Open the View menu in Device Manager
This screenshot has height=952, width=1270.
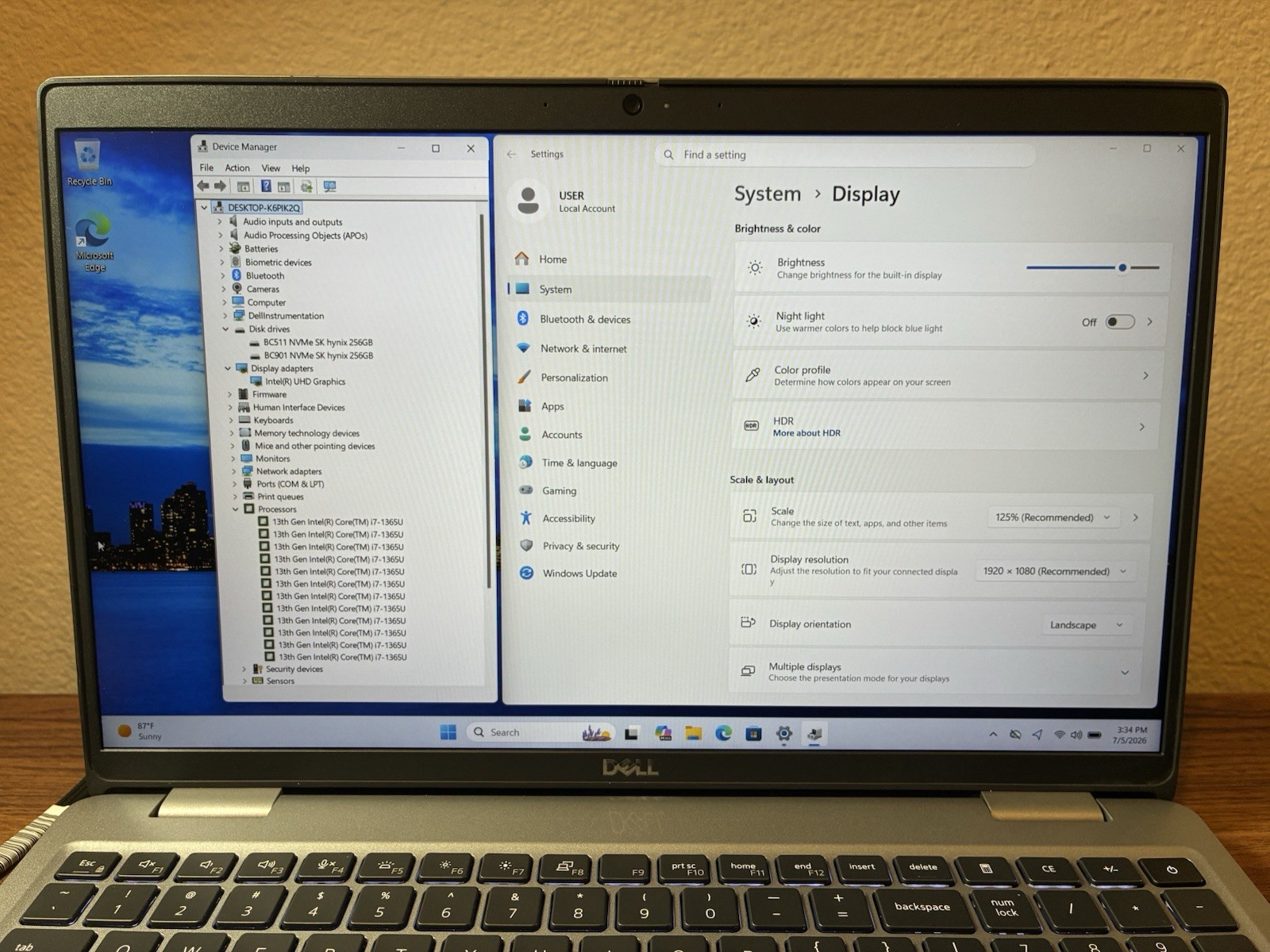(271, 168)
